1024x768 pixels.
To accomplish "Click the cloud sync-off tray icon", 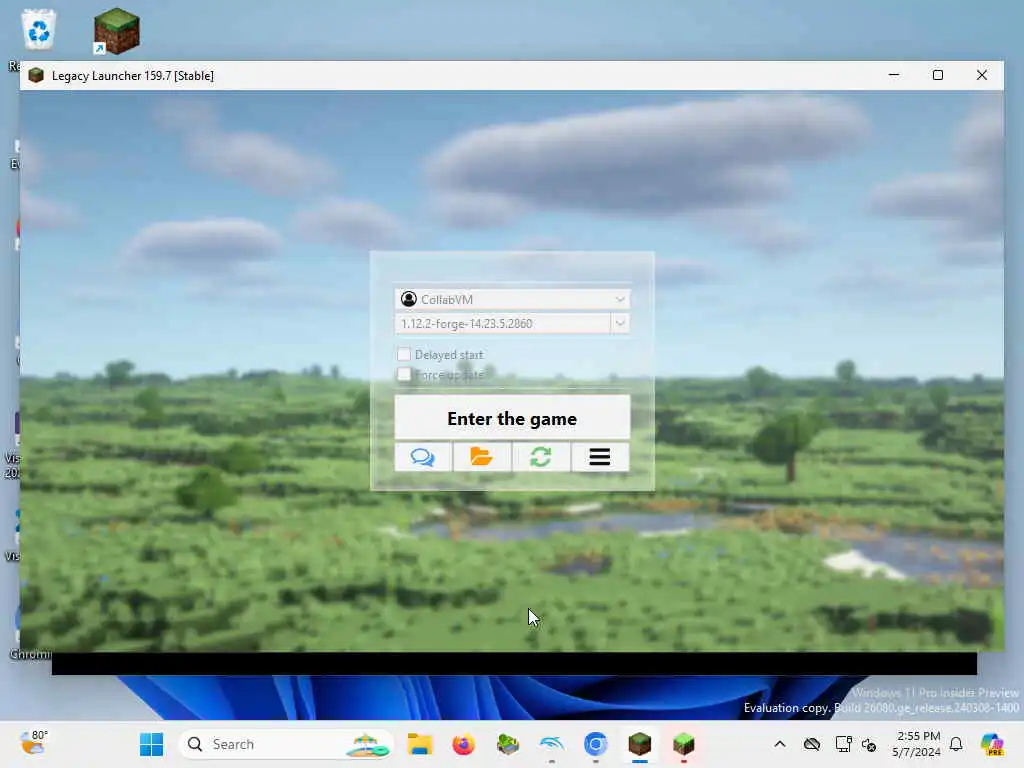I will pyautogui.click(x=812, y=744).
